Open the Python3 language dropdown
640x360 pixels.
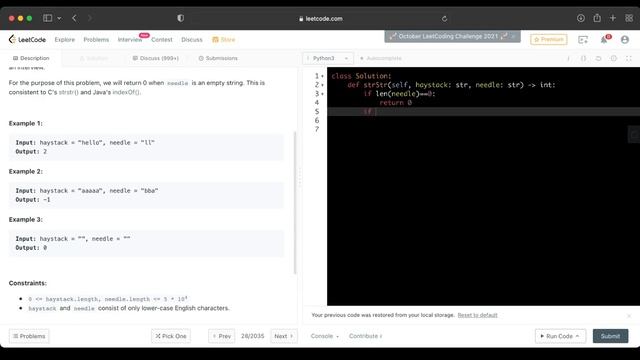[328, 58]
